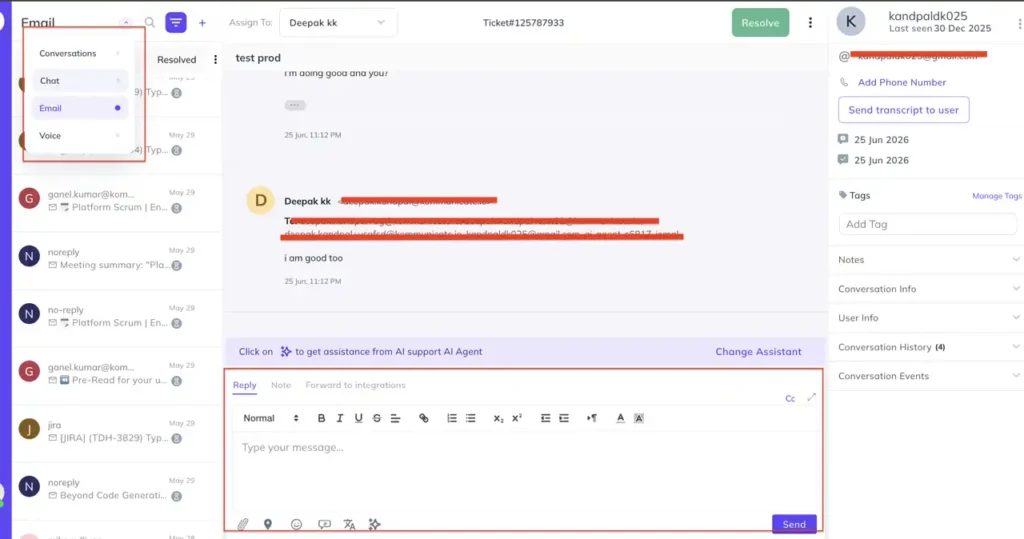Toggle bold formatting
Image resolution: width=1024 pixels, height=539 pixels.
point(321,418)
